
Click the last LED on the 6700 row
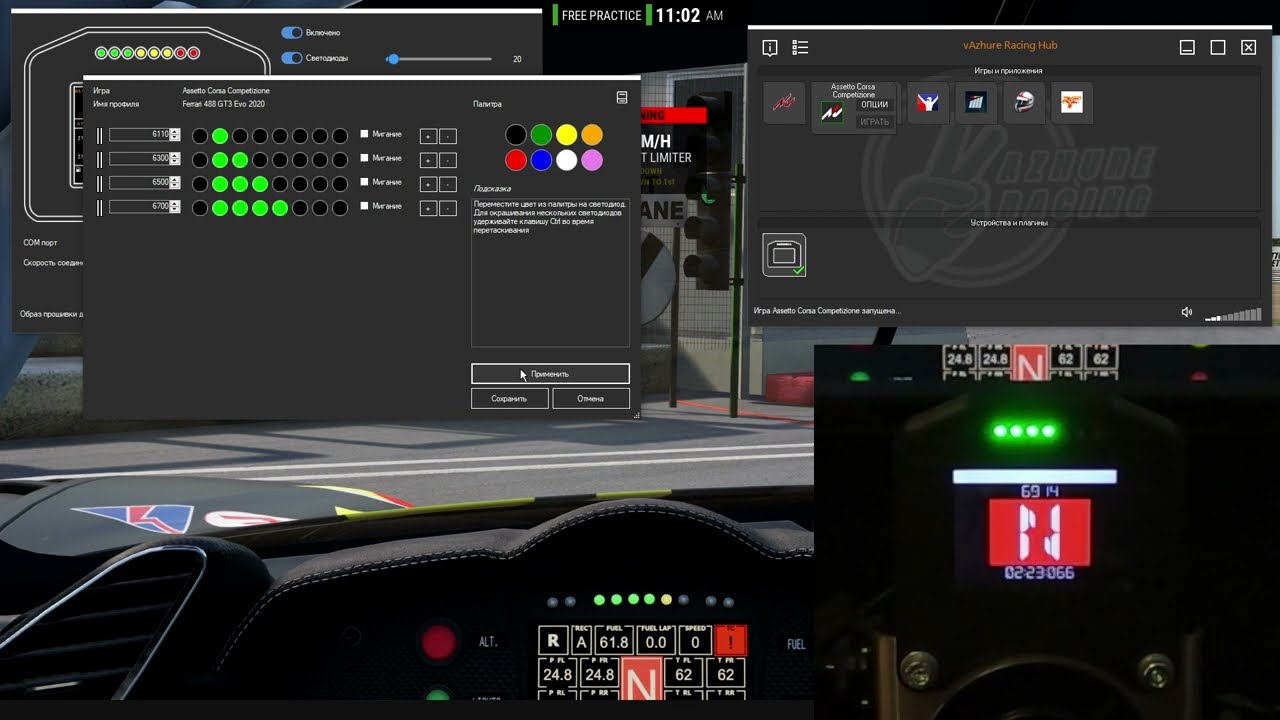coord(340,208)
